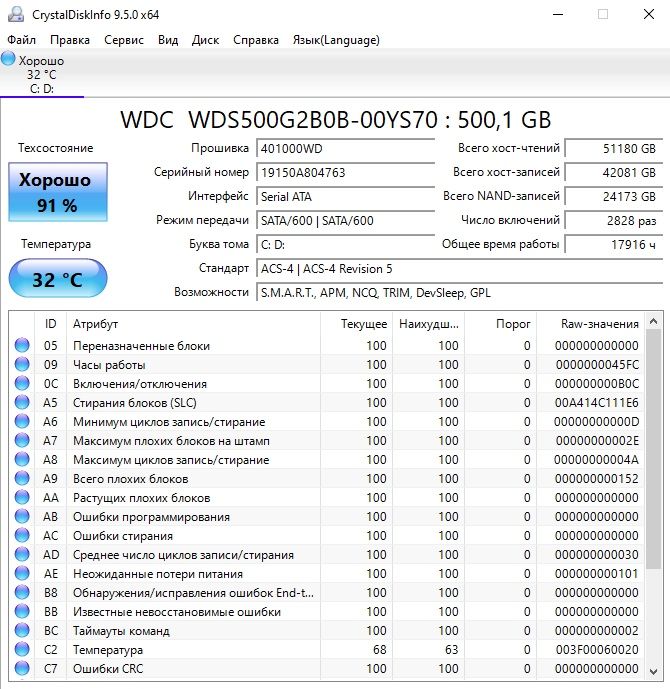The height and width of the screenshot is (689, 670).
Task: Click the status orb for attribute A6
Action: (x=22, y=421)
